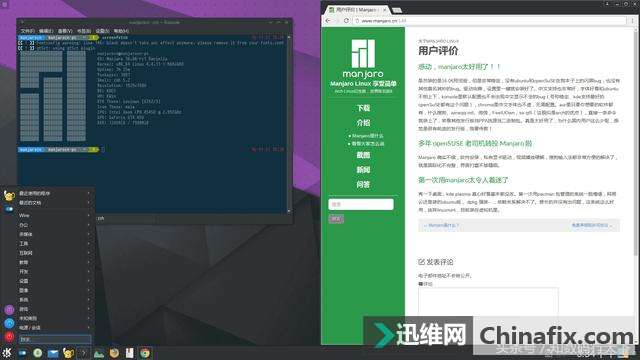
Task: Open the KDE application launcher icon
Action: (7, 353)
